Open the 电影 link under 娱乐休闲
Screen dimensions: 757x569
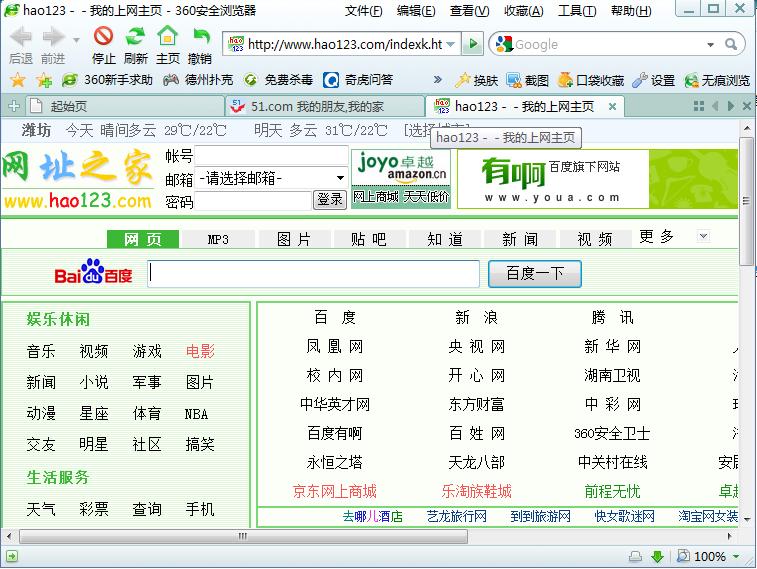[200, 351]
